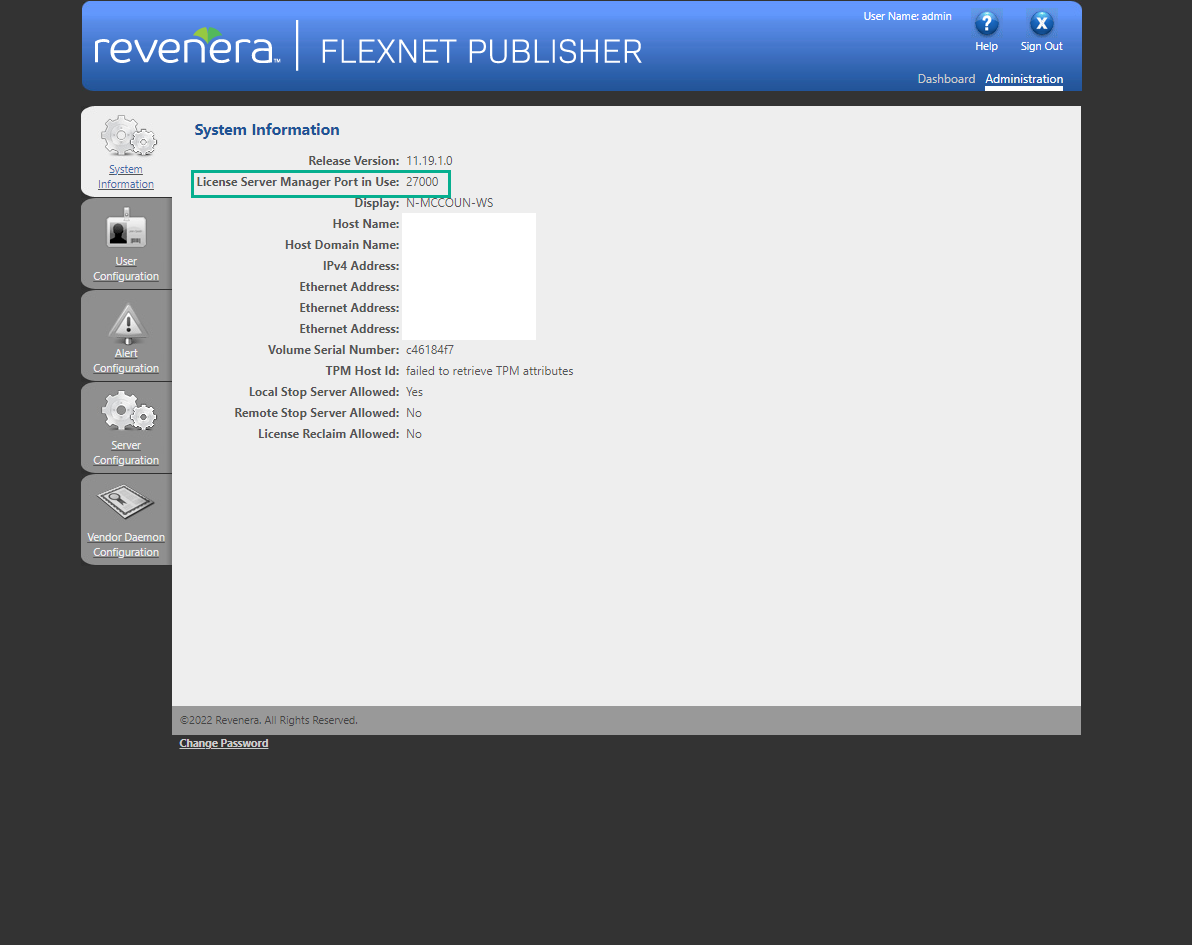Click the 'License Reclaim Allowed:' label

pyautogui.click(x=328, y=434)
